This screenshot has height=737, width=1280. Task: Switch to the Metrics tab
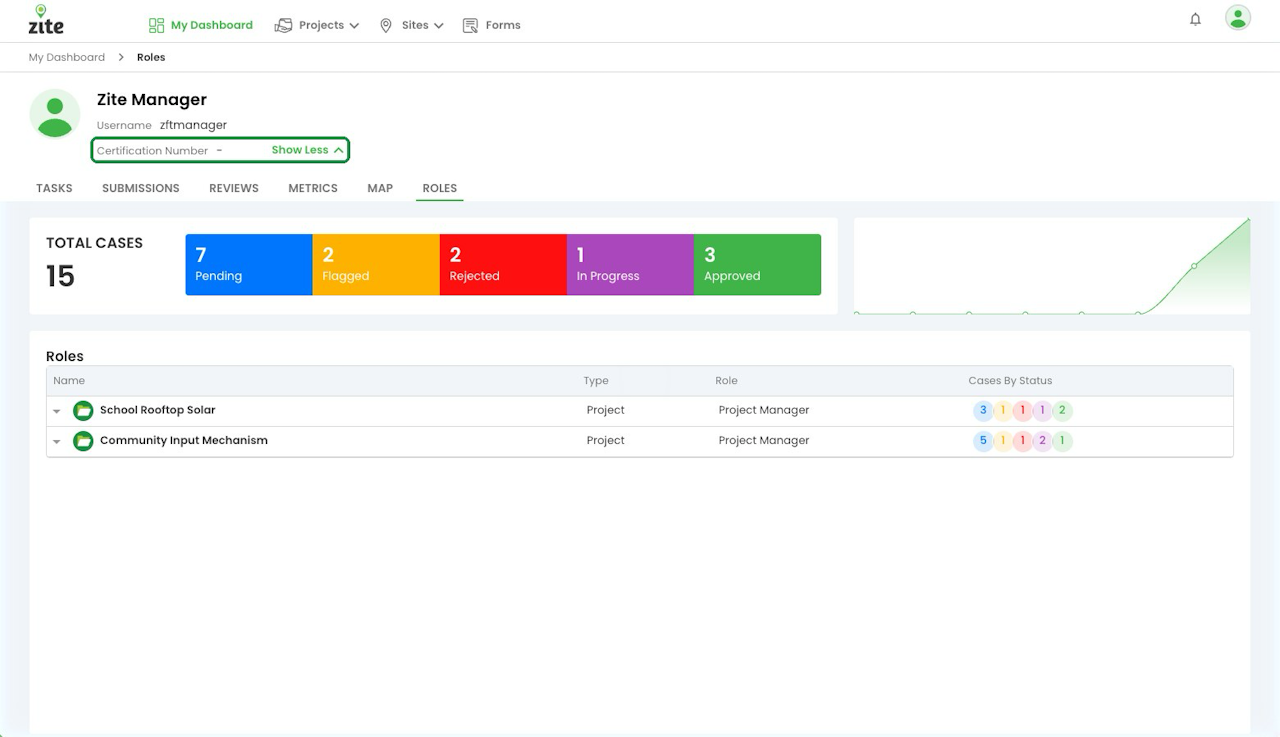pos(313,188)
